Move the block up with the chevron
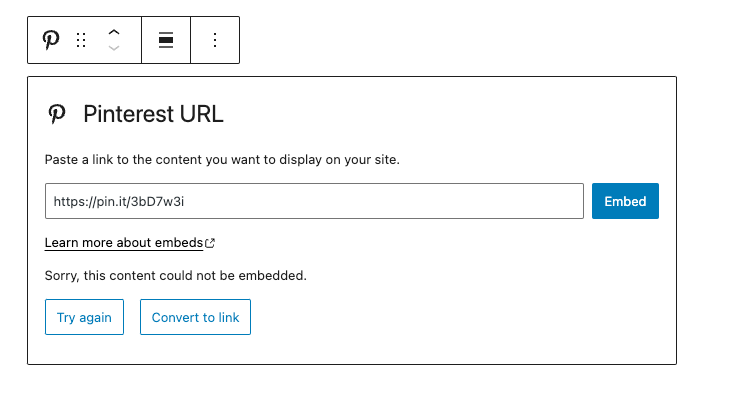Screen dimensions: 739x403 click(114, 33)
